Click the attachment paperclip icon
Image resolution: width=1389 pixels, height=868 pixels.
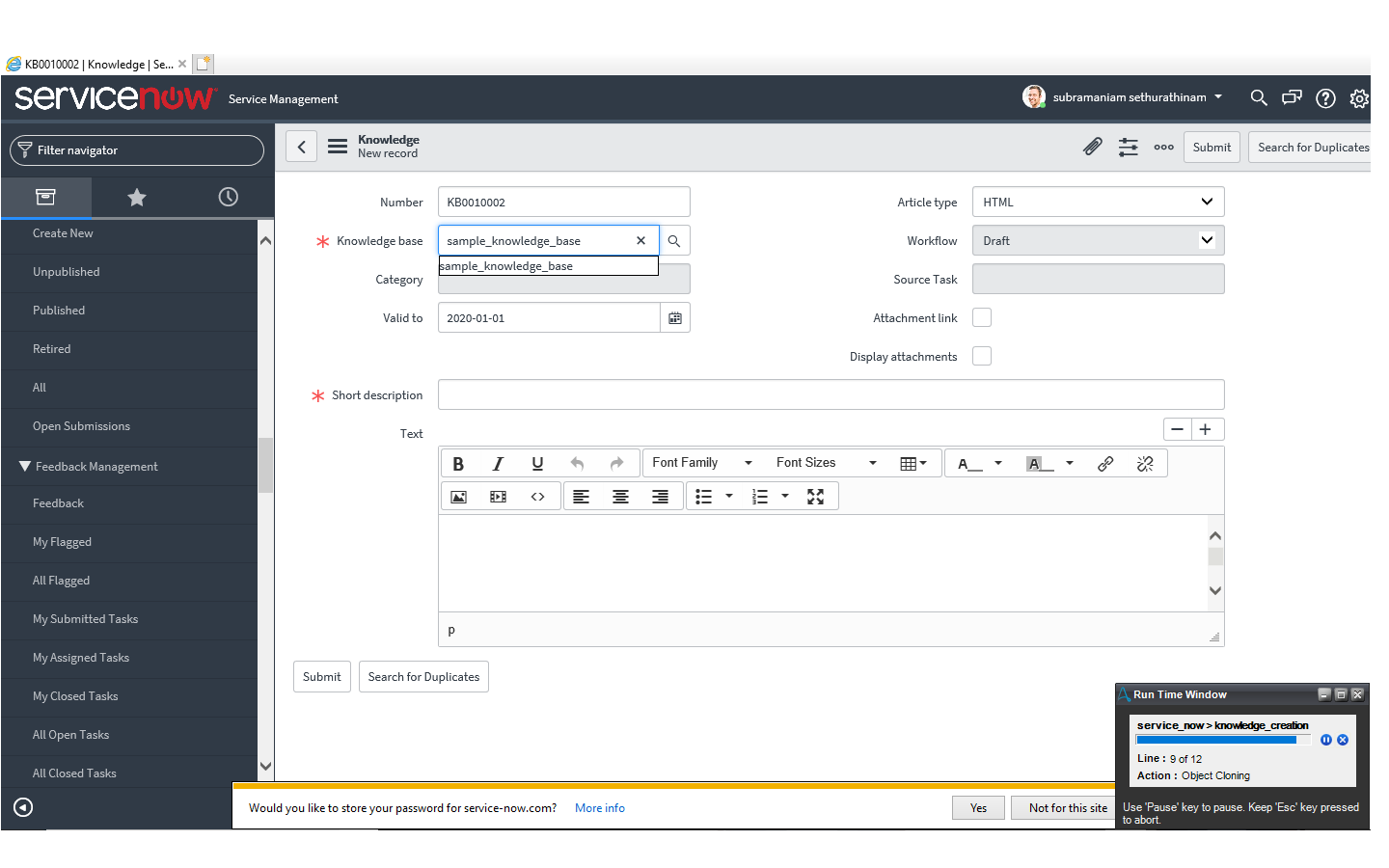coord(1092,147)
